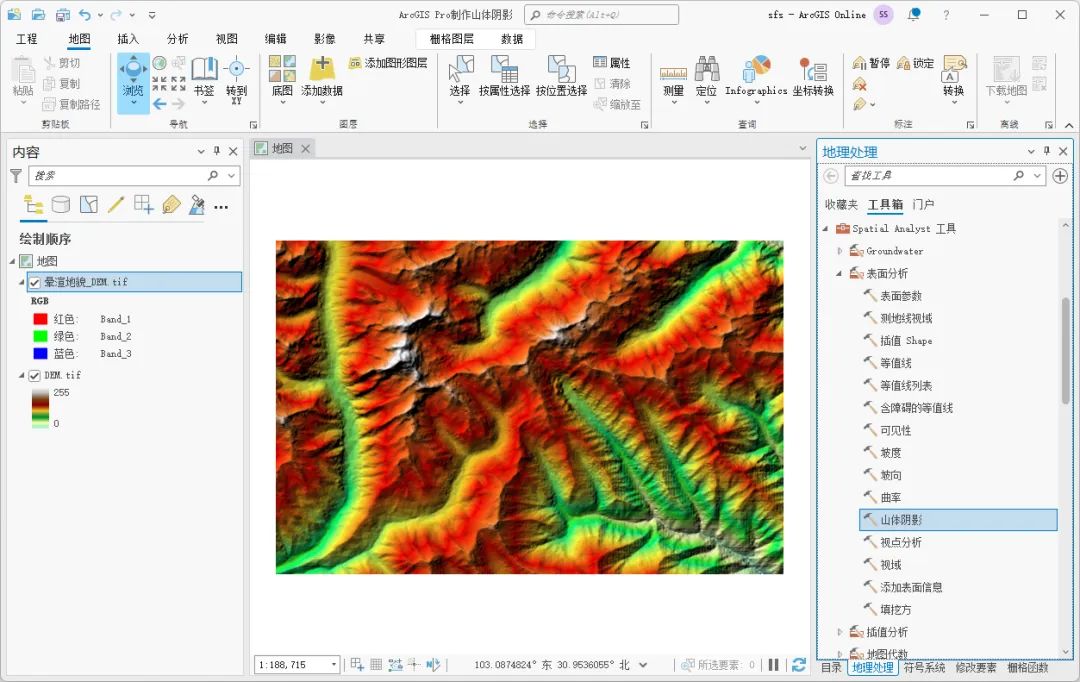Click the save project icon in the title bar
This screenshot has width=1080, height=682.
(x=62, y=14)
